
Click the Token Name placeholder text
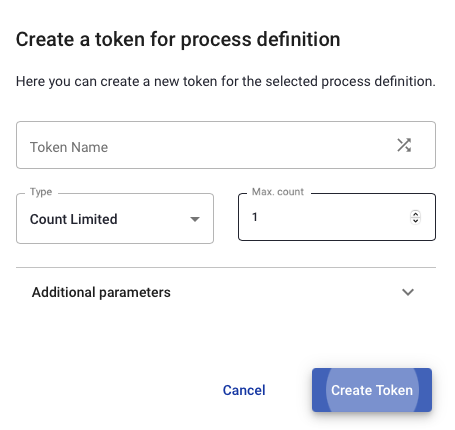point(69,147)
